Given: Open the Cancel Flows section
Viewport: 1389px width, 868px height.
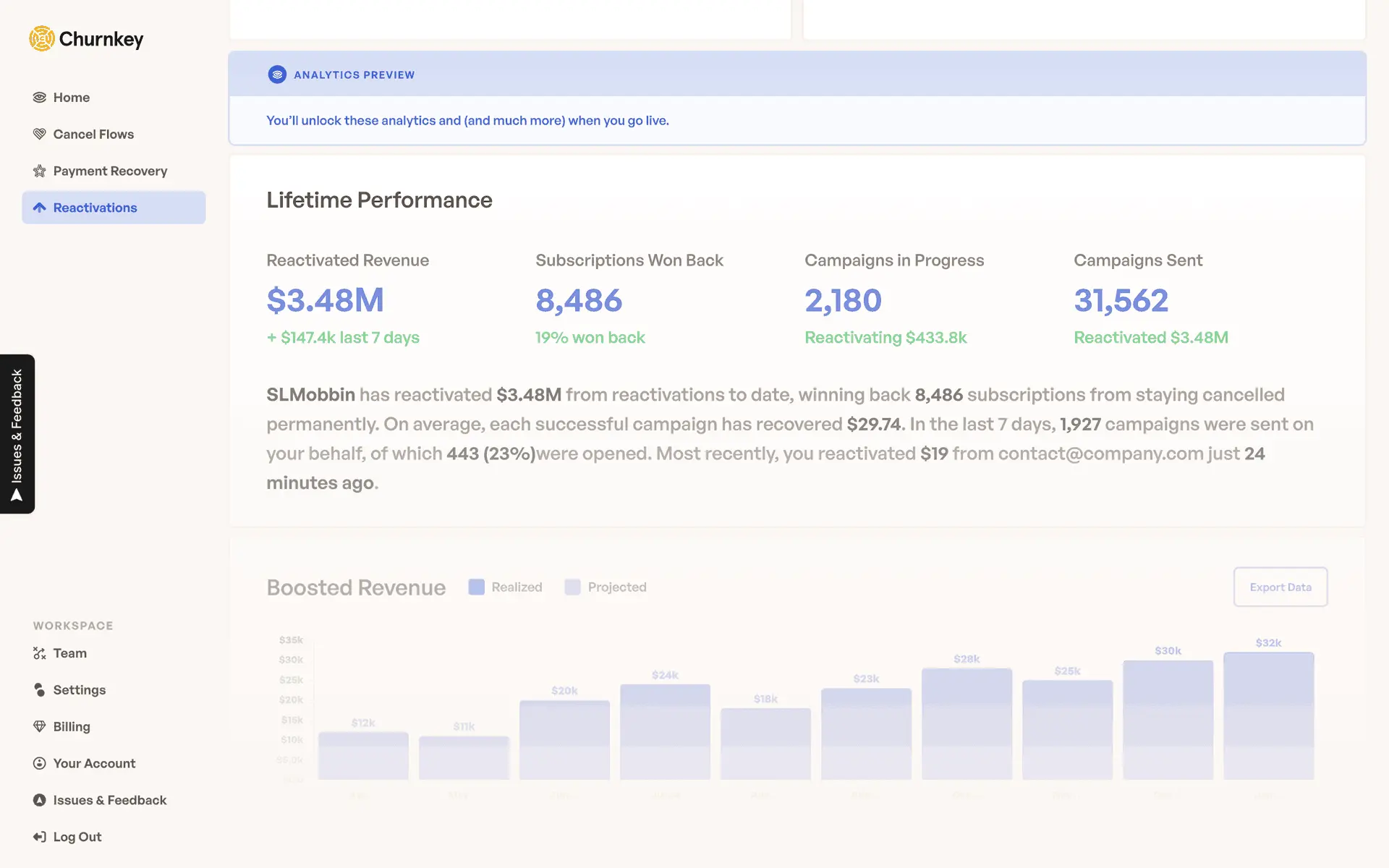Looking at the screenshot, I should click(x=93, y=135).
